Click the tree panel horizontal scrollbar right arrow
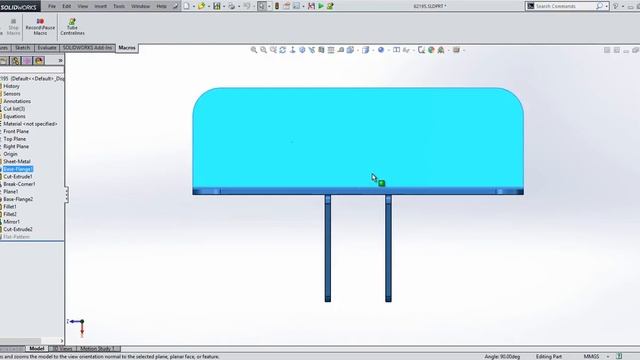Screen dimensions: 640x360 (62, 341)
